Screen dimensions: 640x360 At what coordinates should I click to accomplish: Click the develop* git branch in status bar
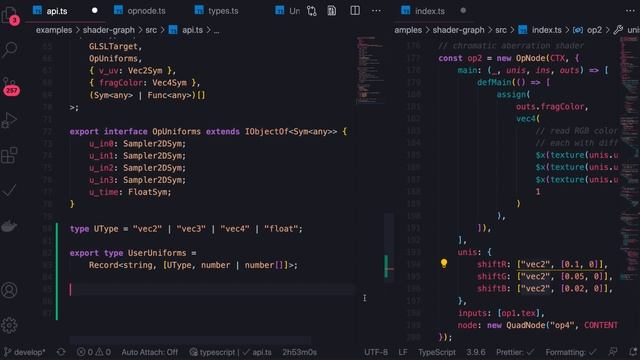click(x=25, y=352)
